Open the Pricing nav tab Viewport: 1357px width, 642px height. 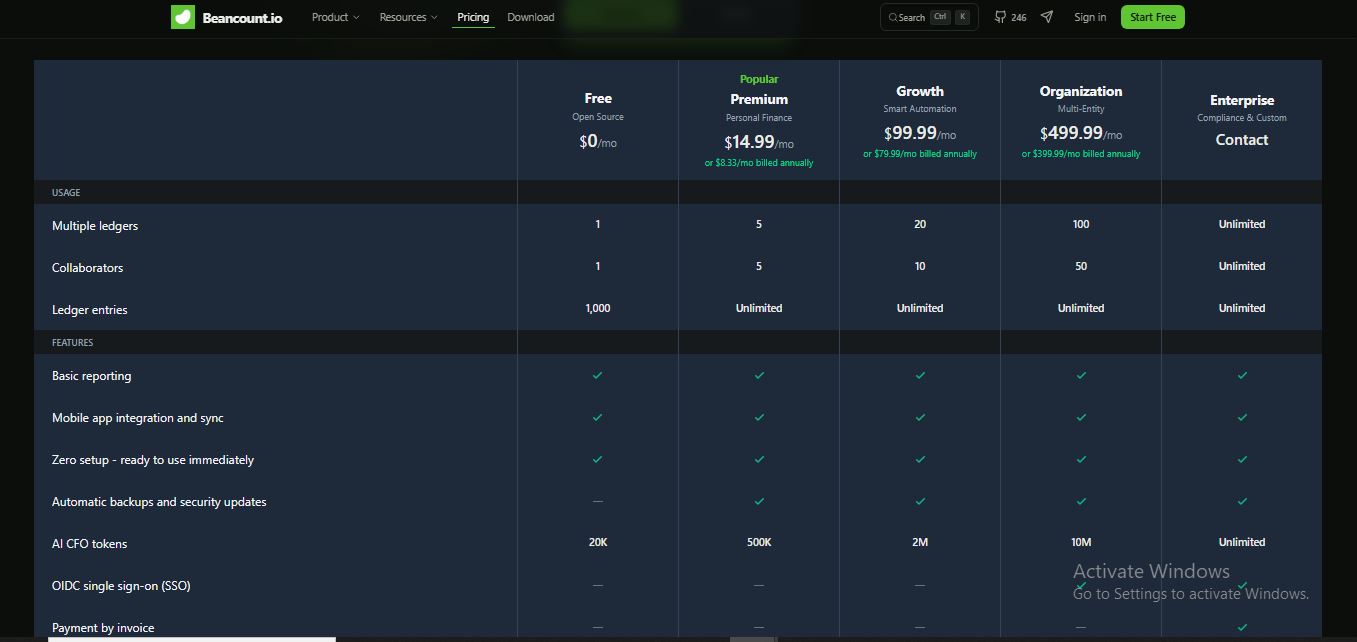tap(473, 17)
